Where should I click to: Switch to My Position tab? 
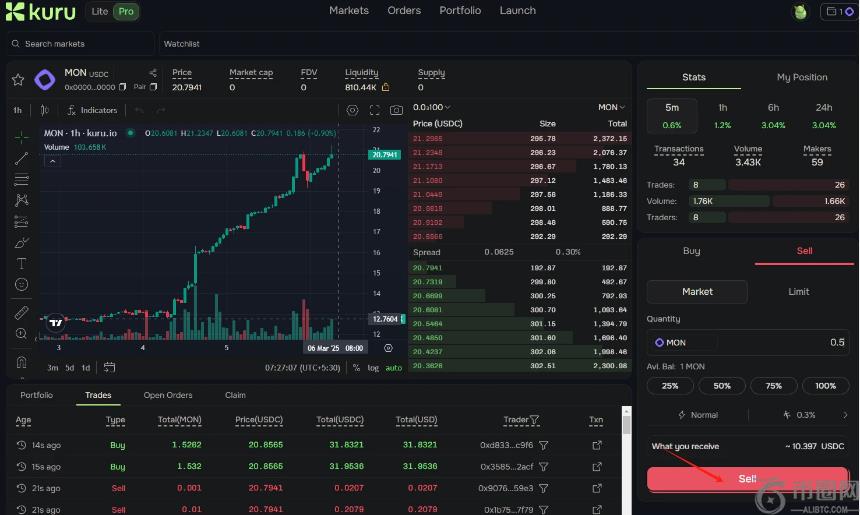[802, 77]
